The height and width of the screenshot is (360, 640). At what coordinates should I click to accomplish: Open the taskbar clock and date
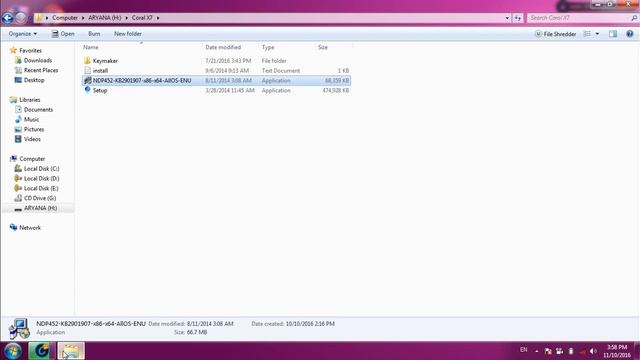coord(617,351)
